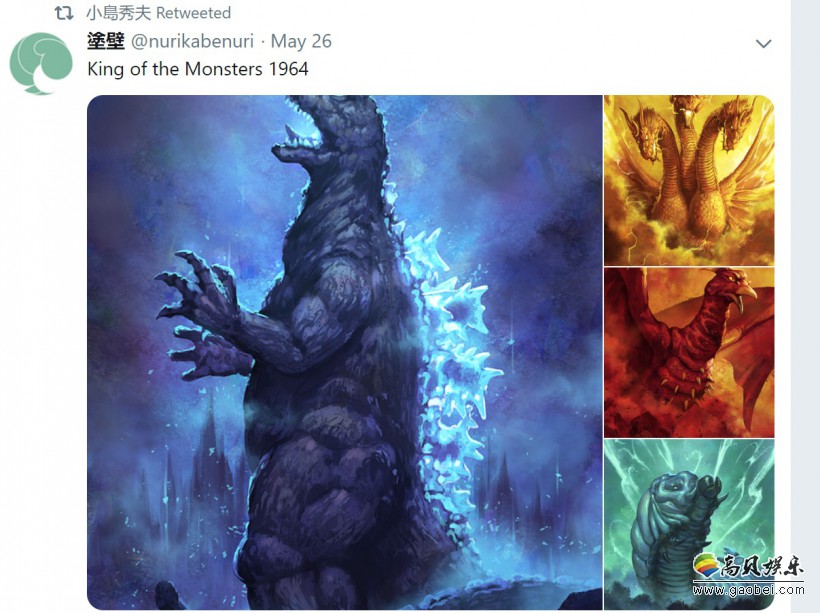Viewport: 820px width, 613px height.
Task: Open the golden King Ghidorah artwork
Action: tap(689, 180)
